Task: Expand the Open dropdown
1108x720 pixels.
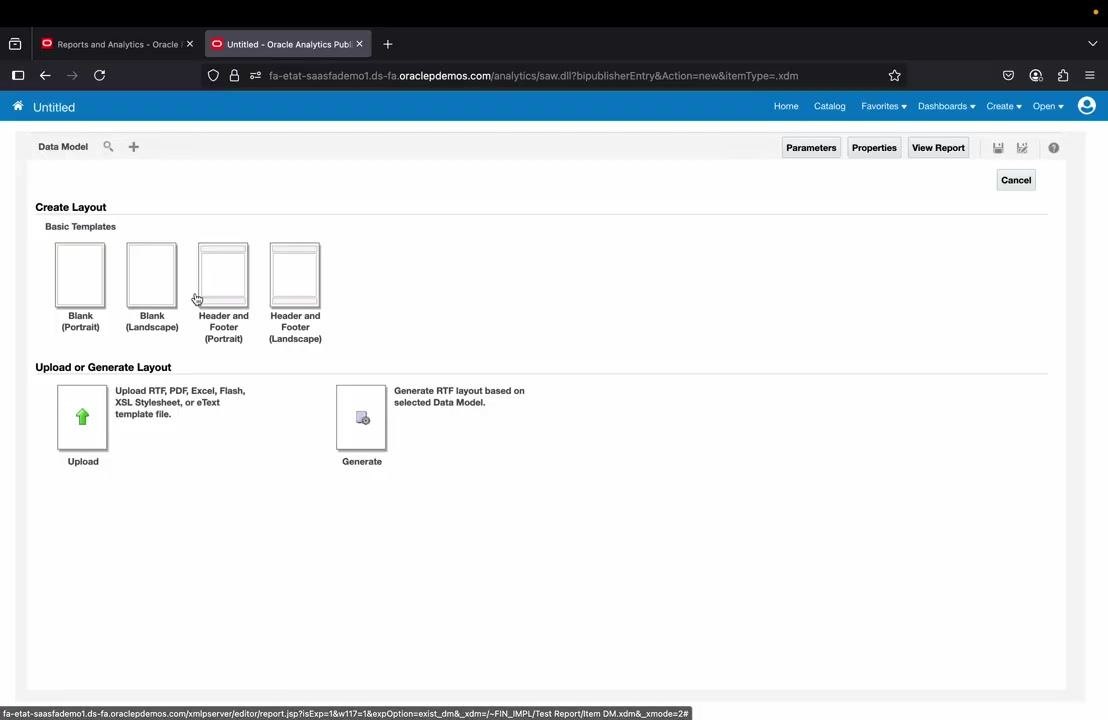Action: [1047, 106]
